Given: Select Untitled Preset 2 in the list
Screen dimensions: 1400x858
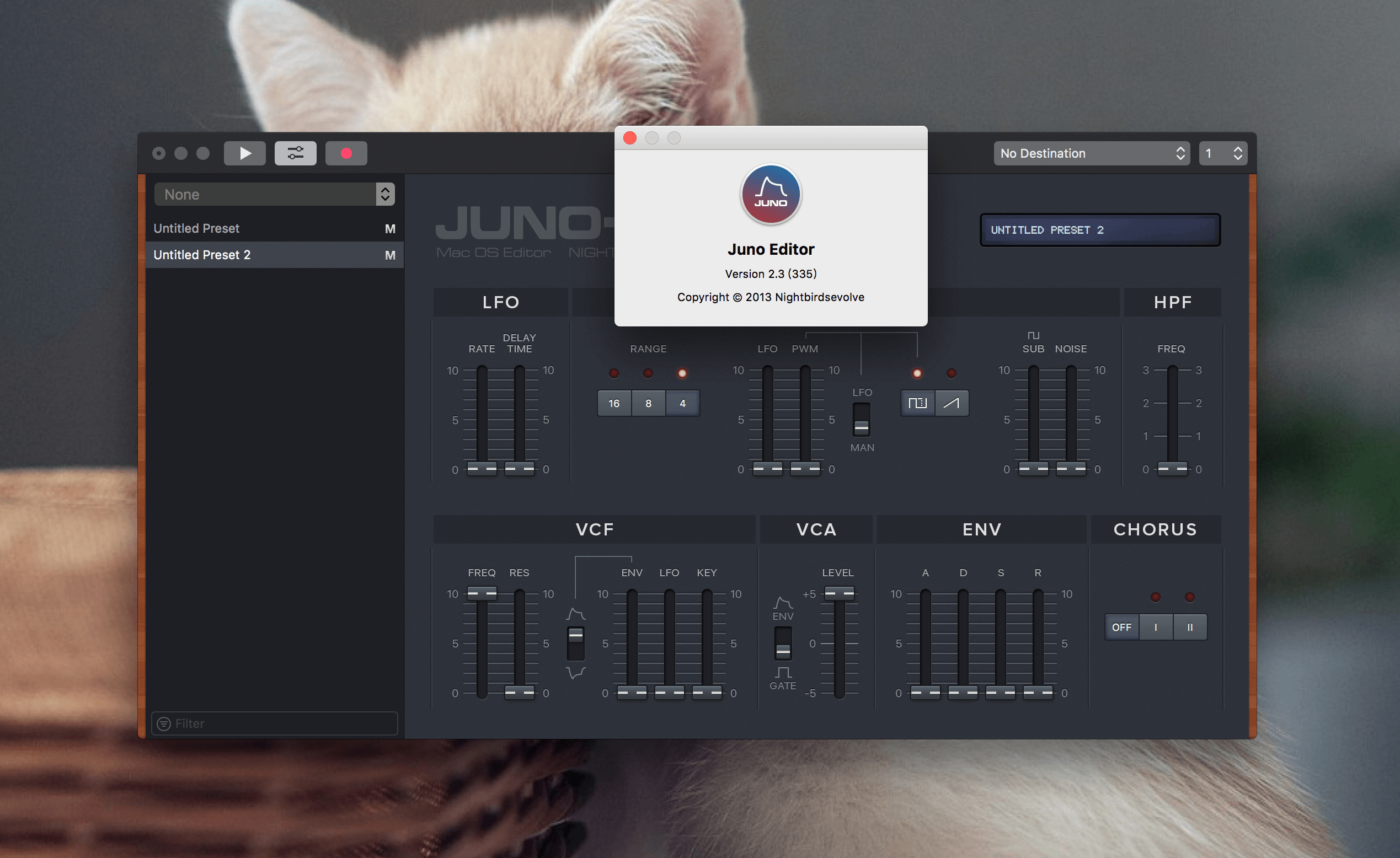Looking at the screenshot, I should pyautogui.click(x=275, y=255).
